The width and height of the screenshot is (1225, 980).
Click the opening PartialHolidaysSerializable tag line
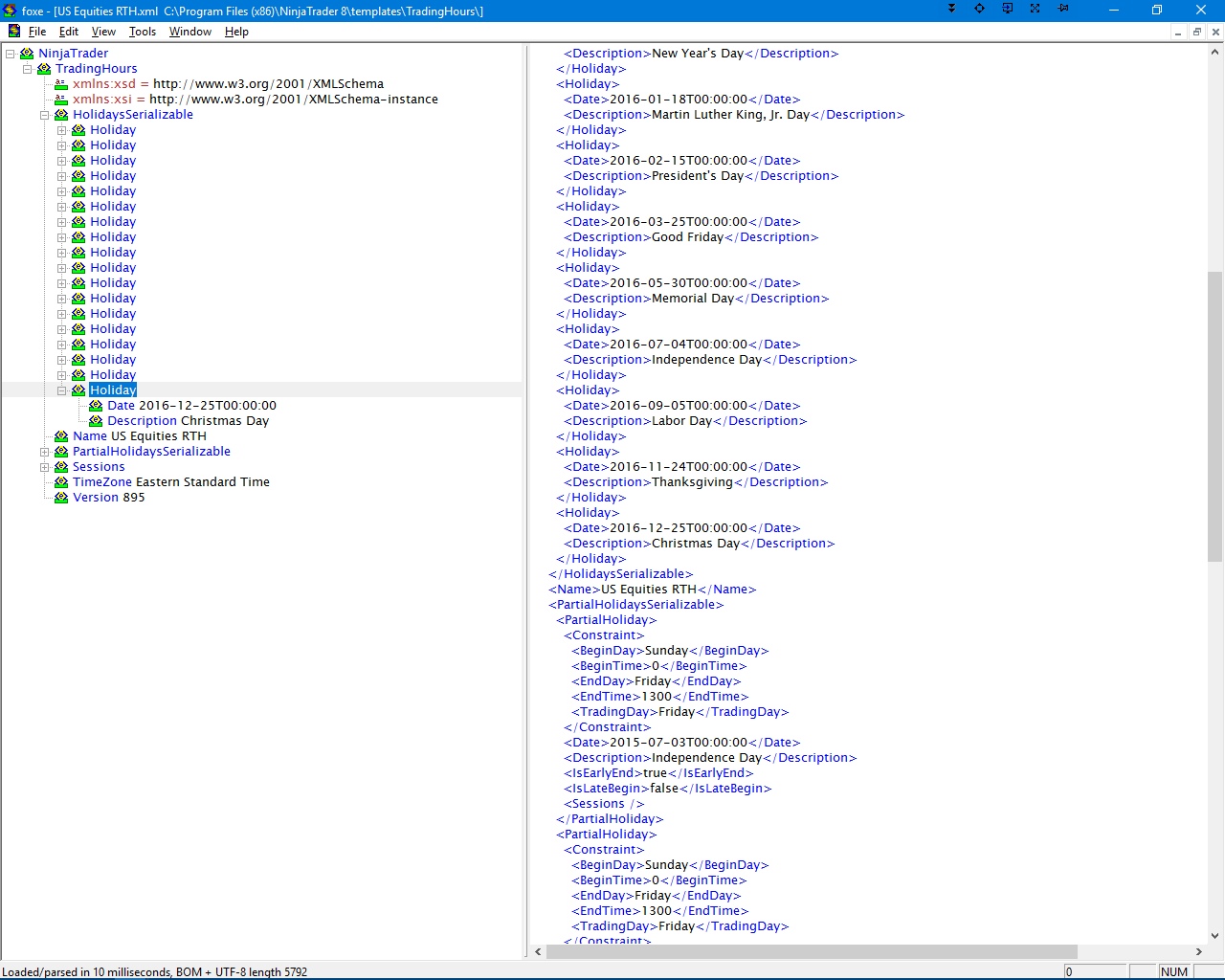[636, 605]
